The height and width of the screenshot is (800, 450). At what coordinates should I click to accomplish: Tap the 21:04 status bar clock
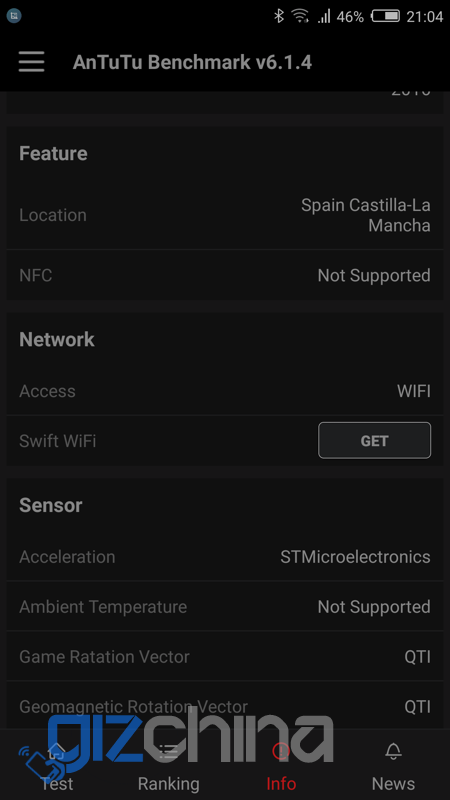(x=424, y=17)
